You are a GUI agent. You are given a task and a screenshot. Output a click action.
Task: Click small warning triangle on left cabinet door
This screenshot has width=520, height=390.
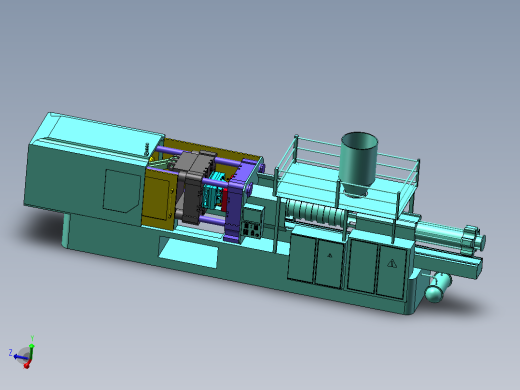(330, 255)
